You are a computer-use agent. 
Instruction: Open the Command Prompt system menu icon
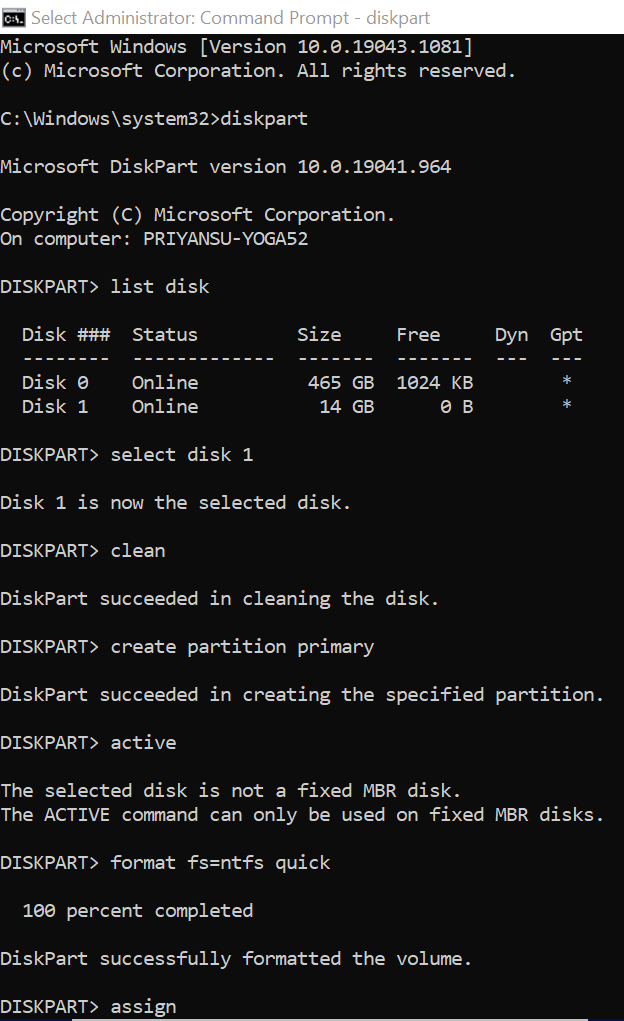(13, 18)
